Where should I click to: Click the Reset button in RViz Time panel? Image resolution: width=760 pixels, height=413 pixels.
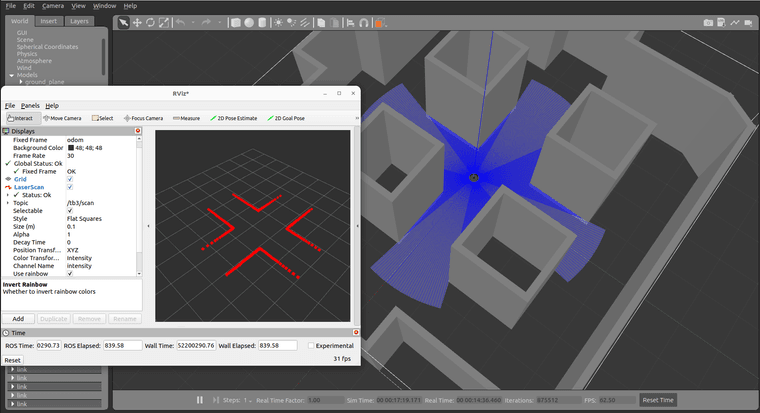pyautogui.click(x=13, y=360)
